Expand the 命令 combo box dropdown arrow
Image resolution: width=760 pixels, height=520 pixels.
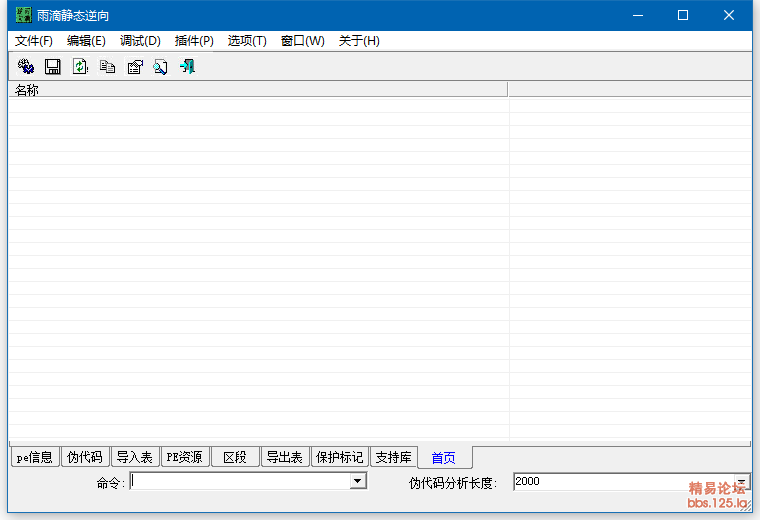[x=358, y=481]
